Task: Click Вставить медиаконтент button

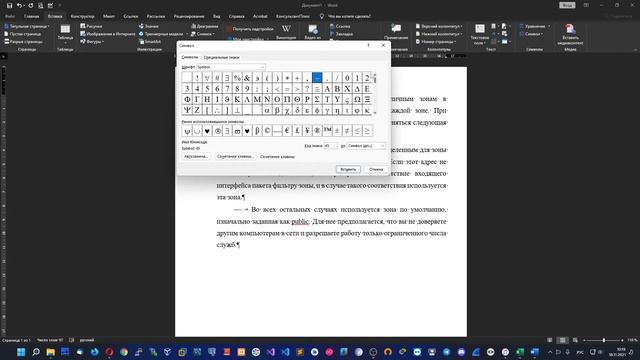Action: coord(570,34)
